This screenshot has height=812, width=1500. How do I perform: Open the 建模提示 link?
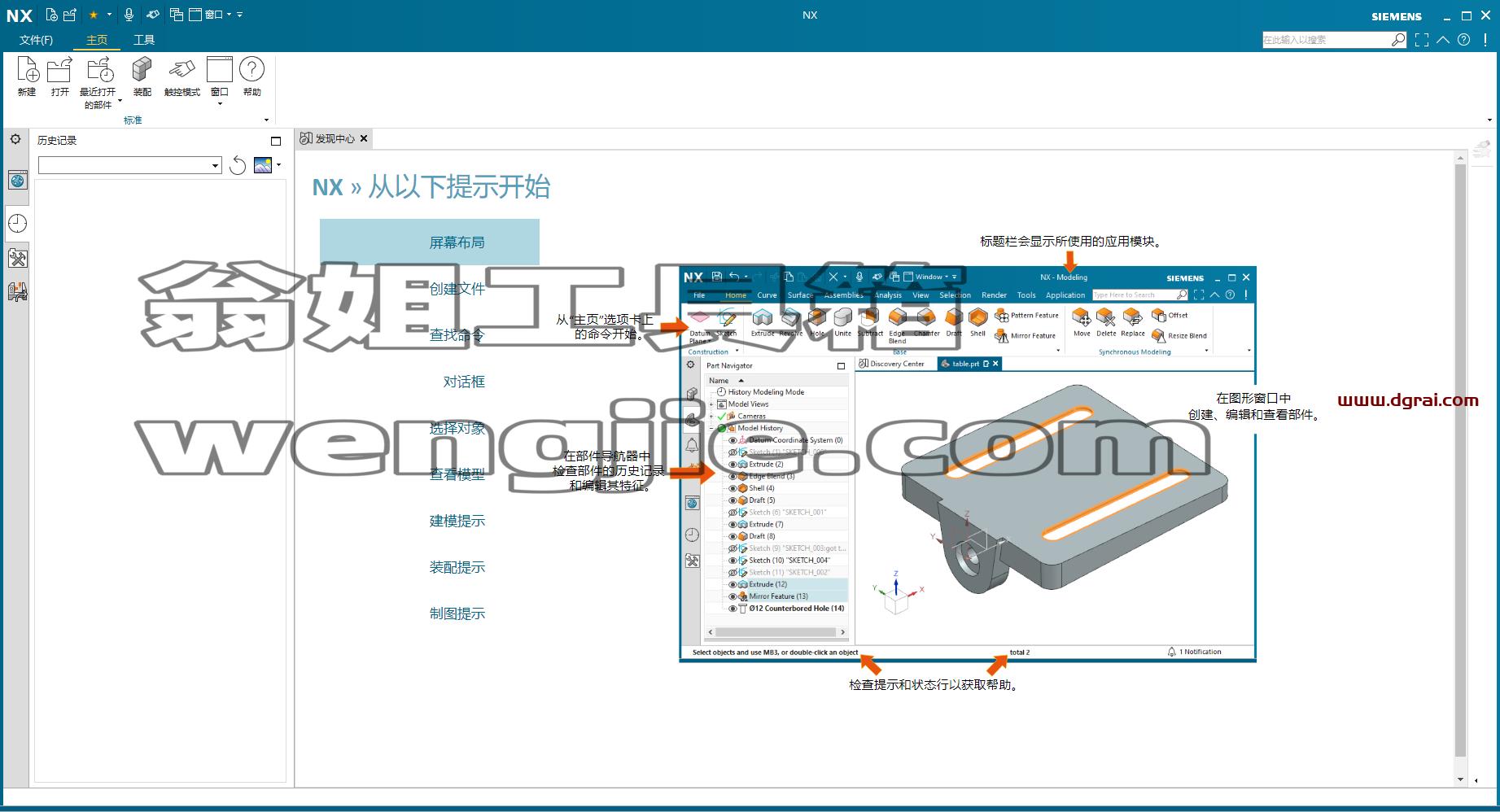(x=457, y=521)
